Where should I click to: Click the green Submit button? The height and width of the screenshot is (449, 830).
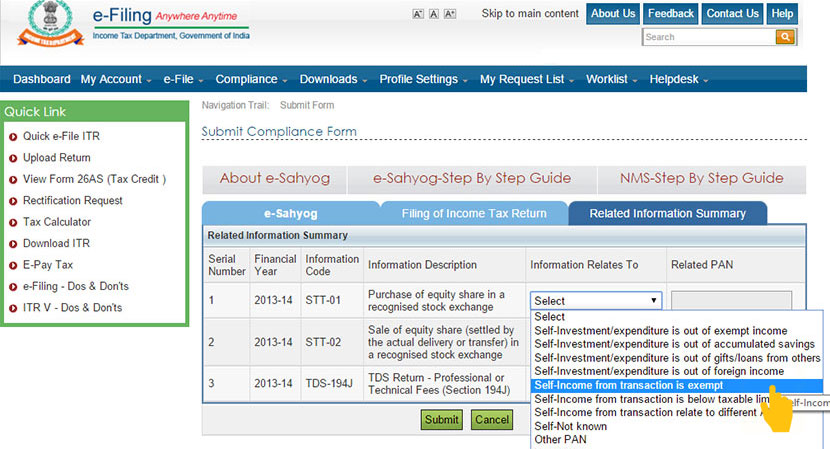click(x=441, y=420)
